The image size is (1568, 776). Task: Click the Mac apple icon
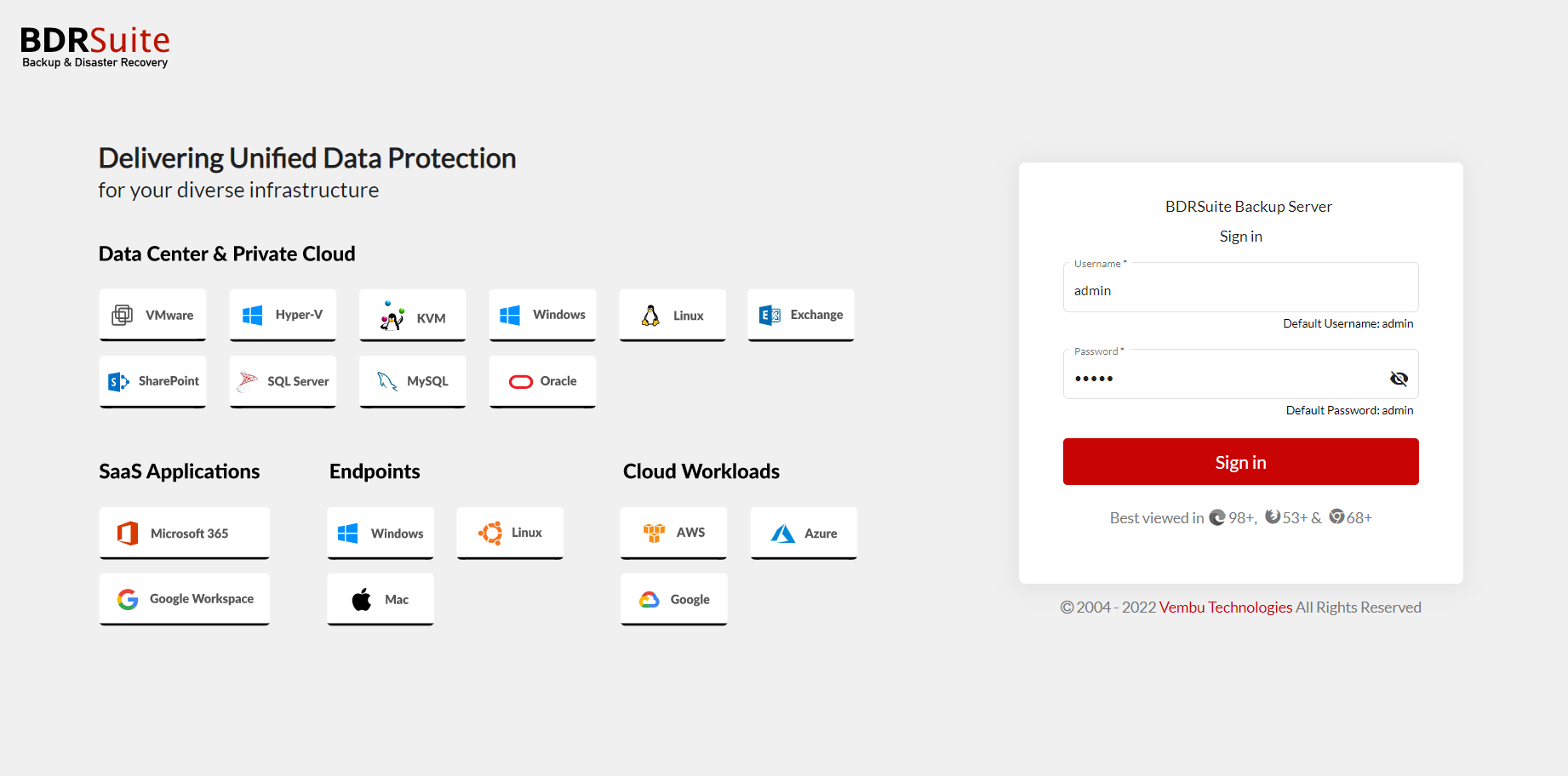coord(362,600)
